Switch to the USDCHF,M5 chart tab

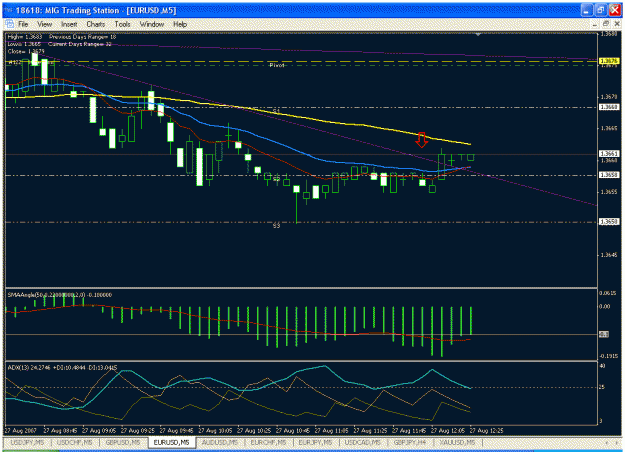pos(75,442)
